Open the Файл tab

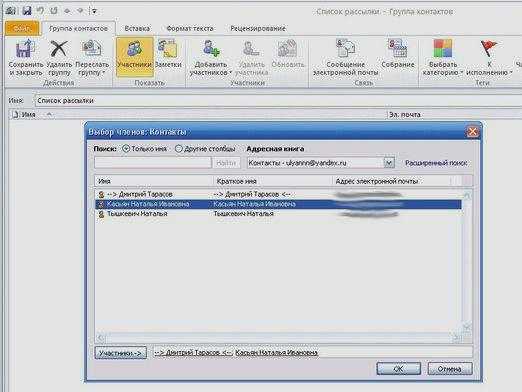(22, 28)
